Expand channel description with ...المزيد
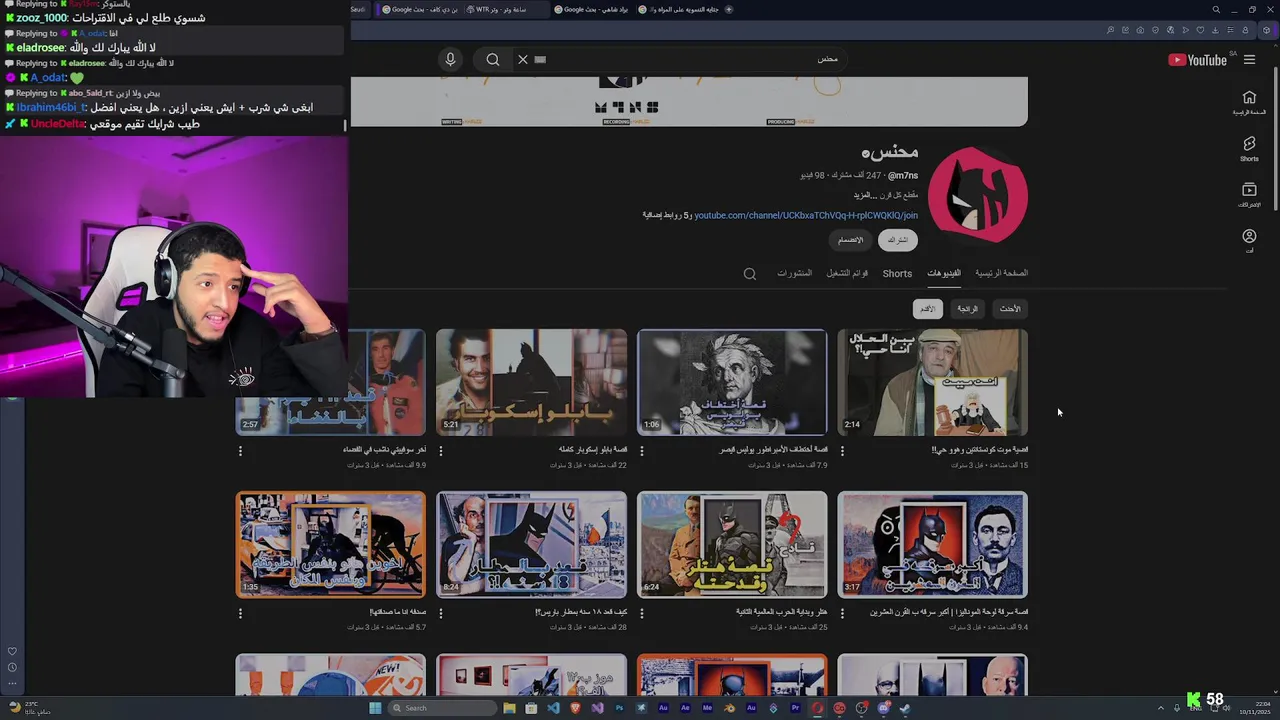The height and width of the screenshot is (720, 1280). [x=863, y=195]
